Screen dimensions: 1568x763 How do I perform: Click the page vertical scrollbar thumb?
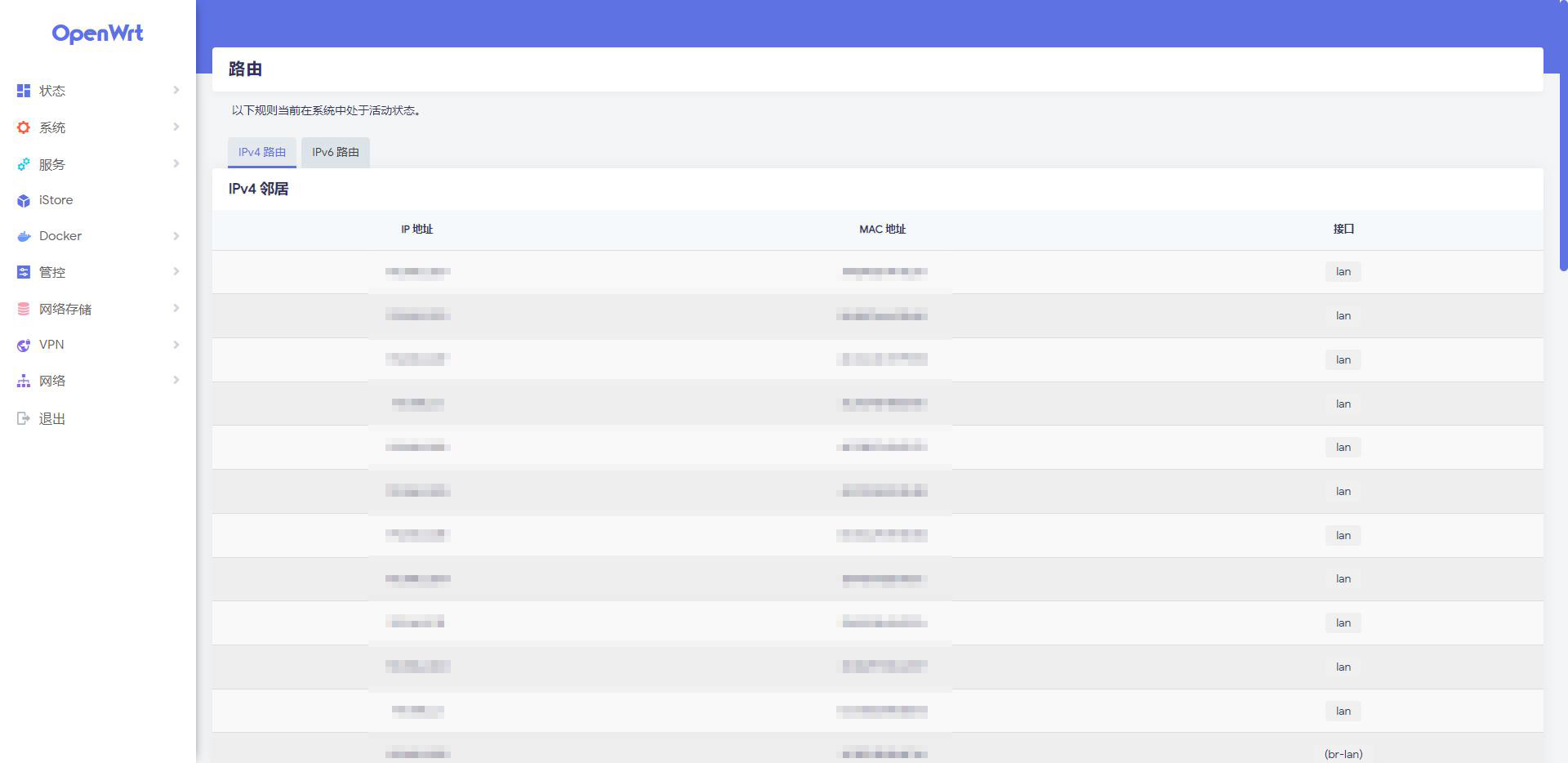(1563, 135)
